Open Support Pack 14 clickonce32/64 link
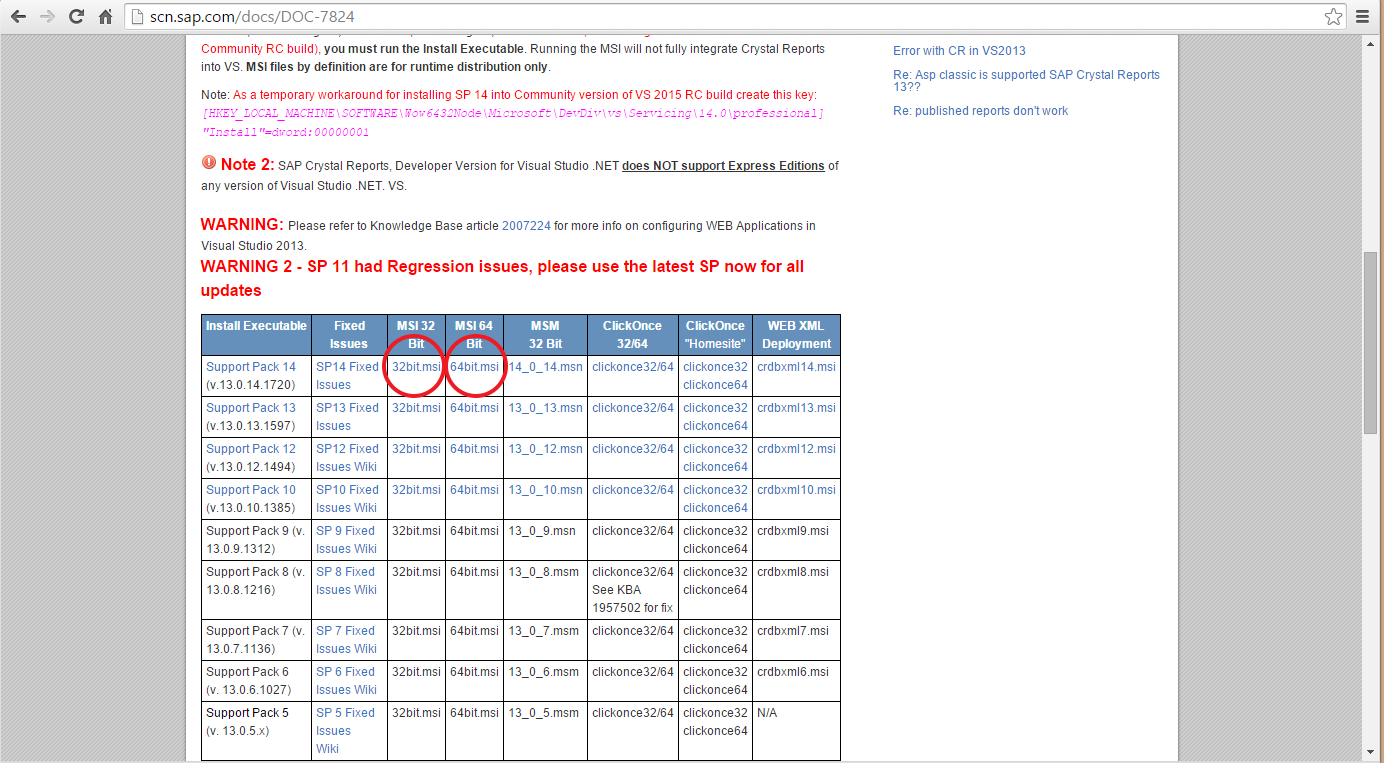 633,367
